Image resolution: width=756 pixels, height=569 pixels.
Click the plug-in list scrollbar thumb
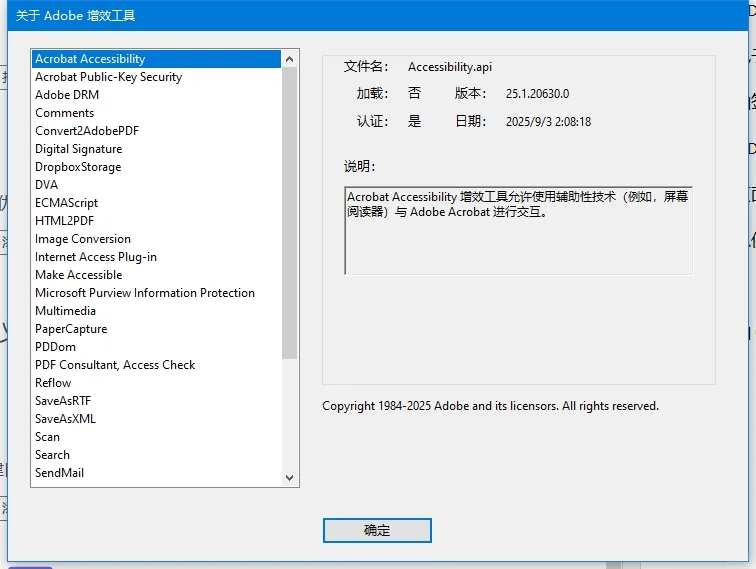click(x=289, y=214)
